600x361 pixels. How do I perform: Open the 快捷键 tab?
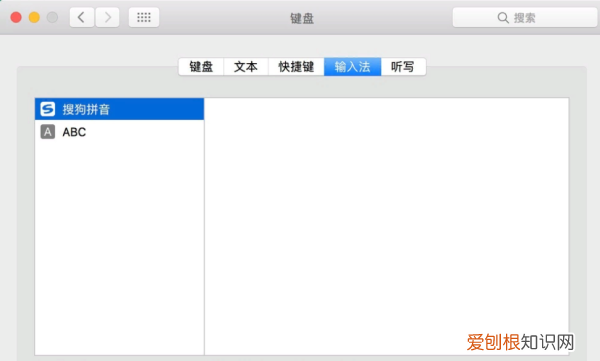(x=296, y=67)
